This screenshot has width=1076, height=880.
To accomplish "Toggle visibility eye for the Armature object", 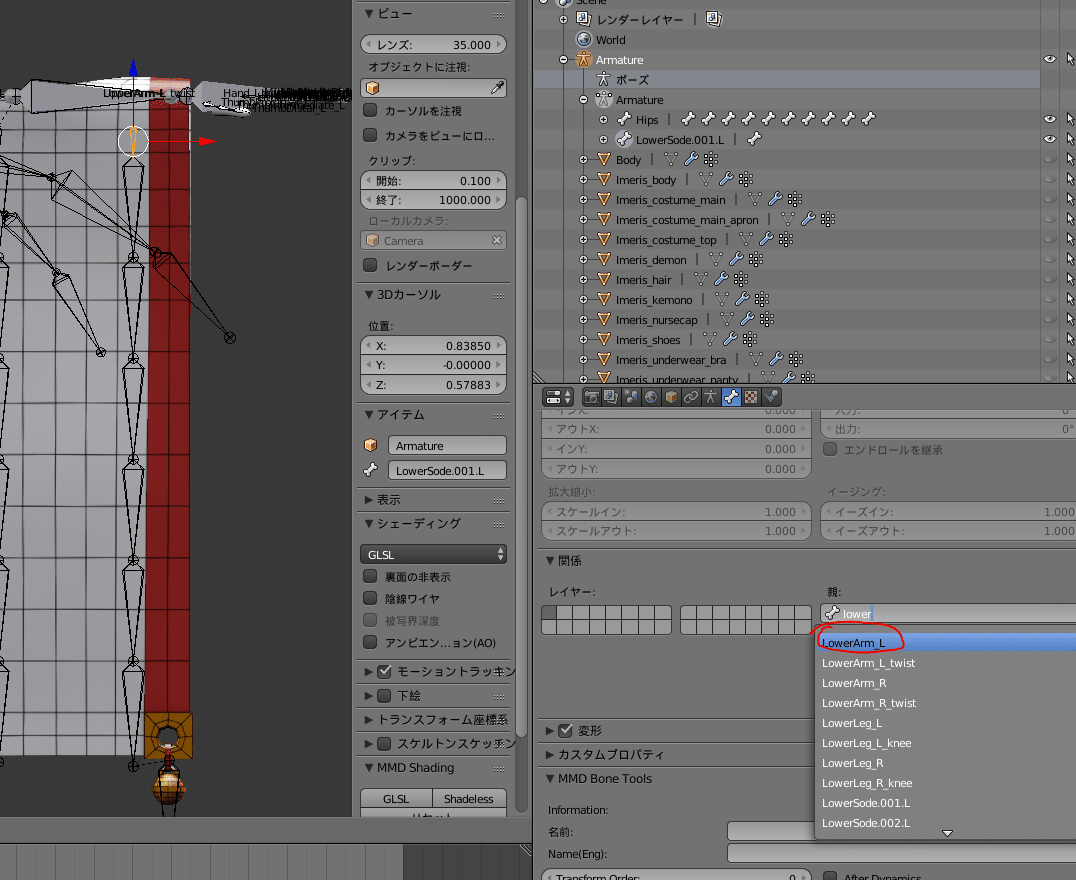I will click(1049, 60).
